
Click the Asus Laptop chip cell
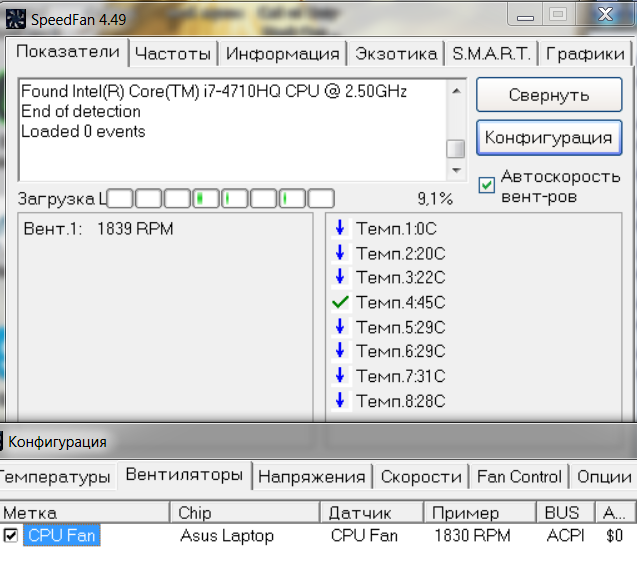pos(227,536)
